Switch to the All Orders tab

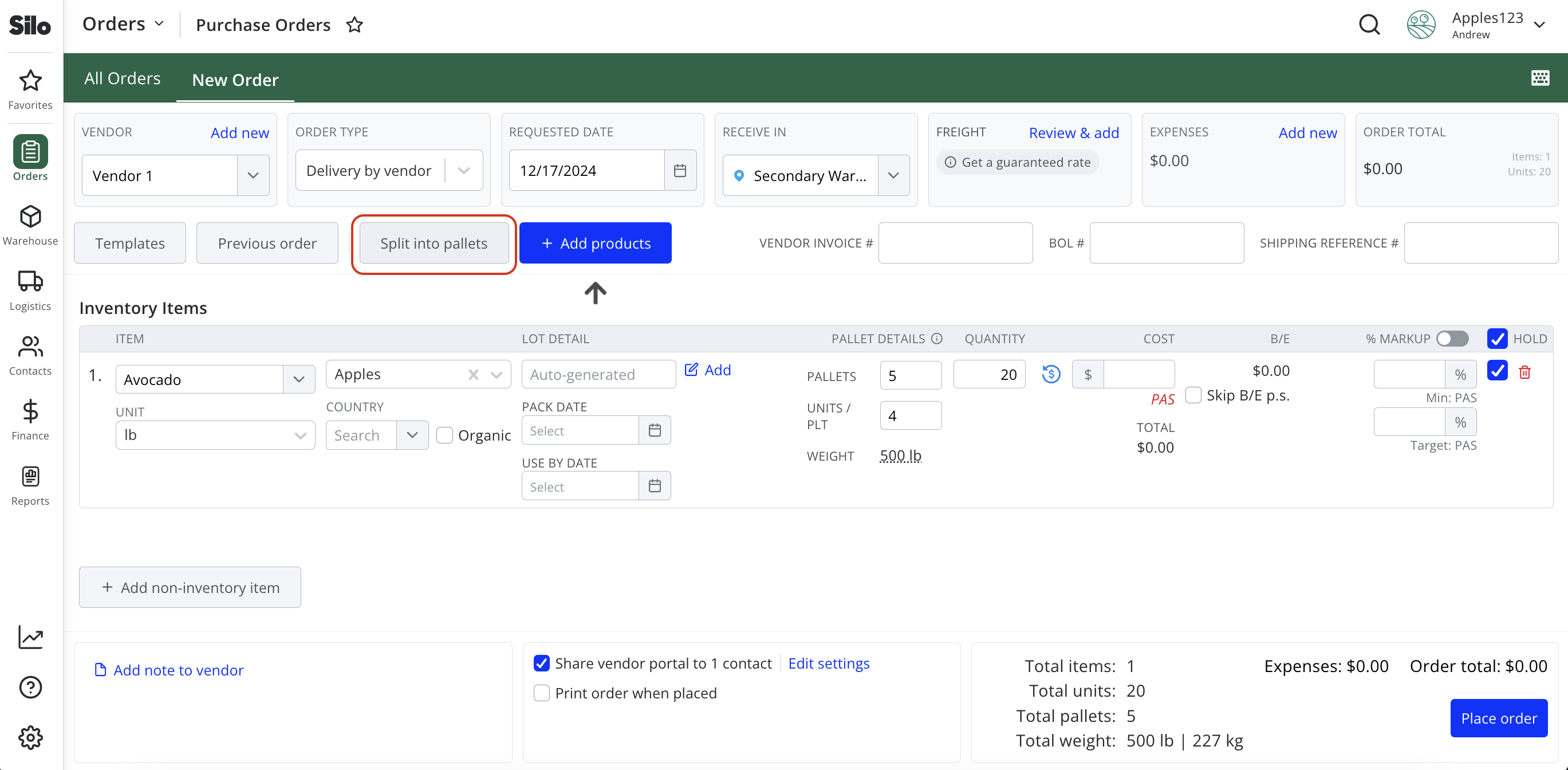pyautogui.click(x=123, y=78)
